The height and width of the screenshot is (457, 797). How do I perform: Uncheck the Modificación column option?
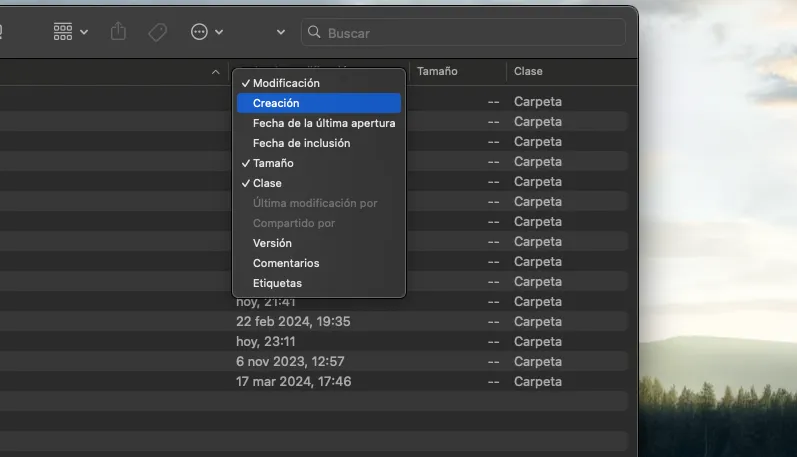[x=286, y=83]
